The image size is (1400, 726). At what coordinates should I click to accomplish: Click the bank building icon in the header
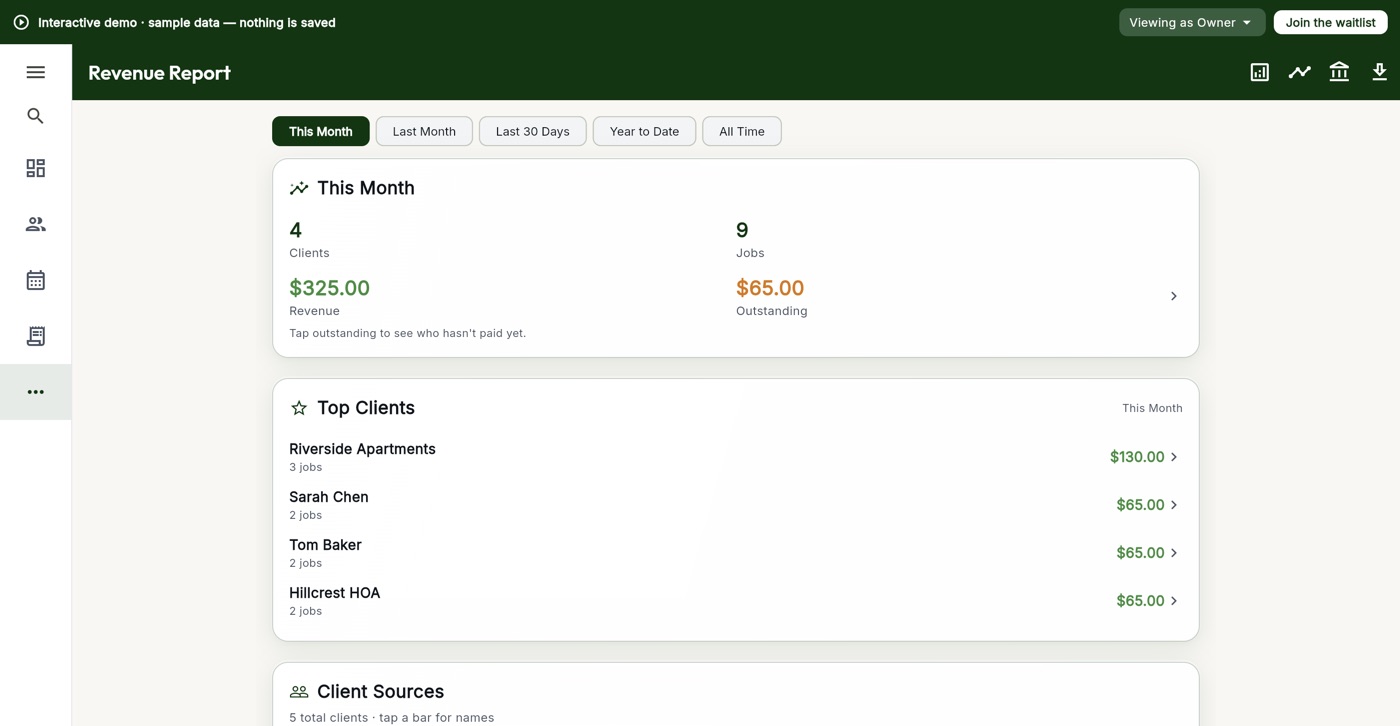coord(1339,72)
